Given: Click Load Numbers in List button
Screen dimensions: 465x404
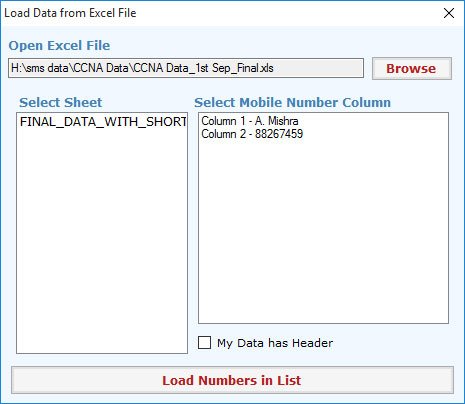Looking at the screenshot, I should coord(232,380).
